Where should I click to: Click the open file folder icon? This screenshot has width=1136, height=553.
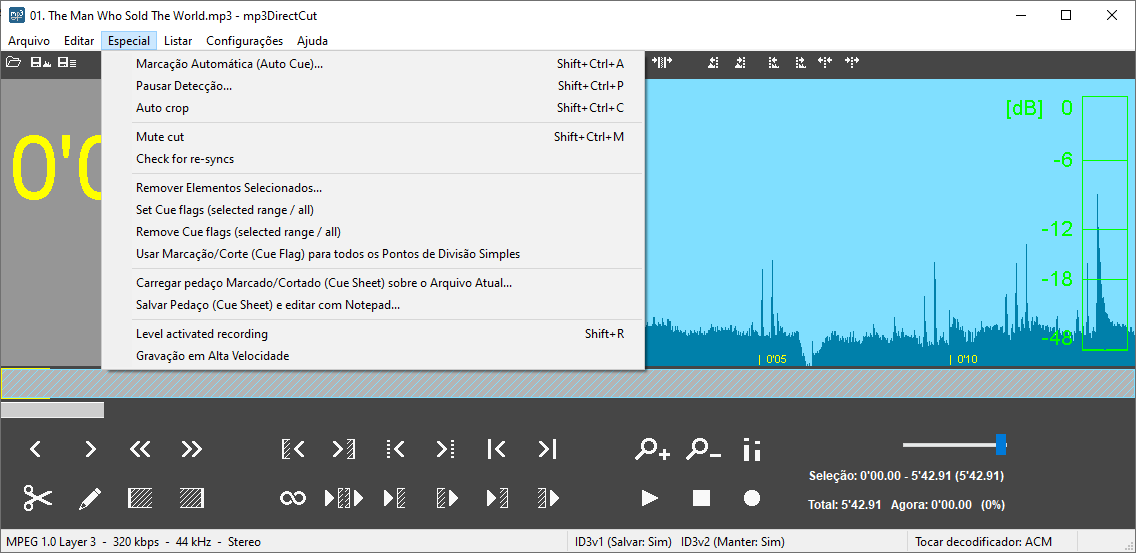[13, 62]
